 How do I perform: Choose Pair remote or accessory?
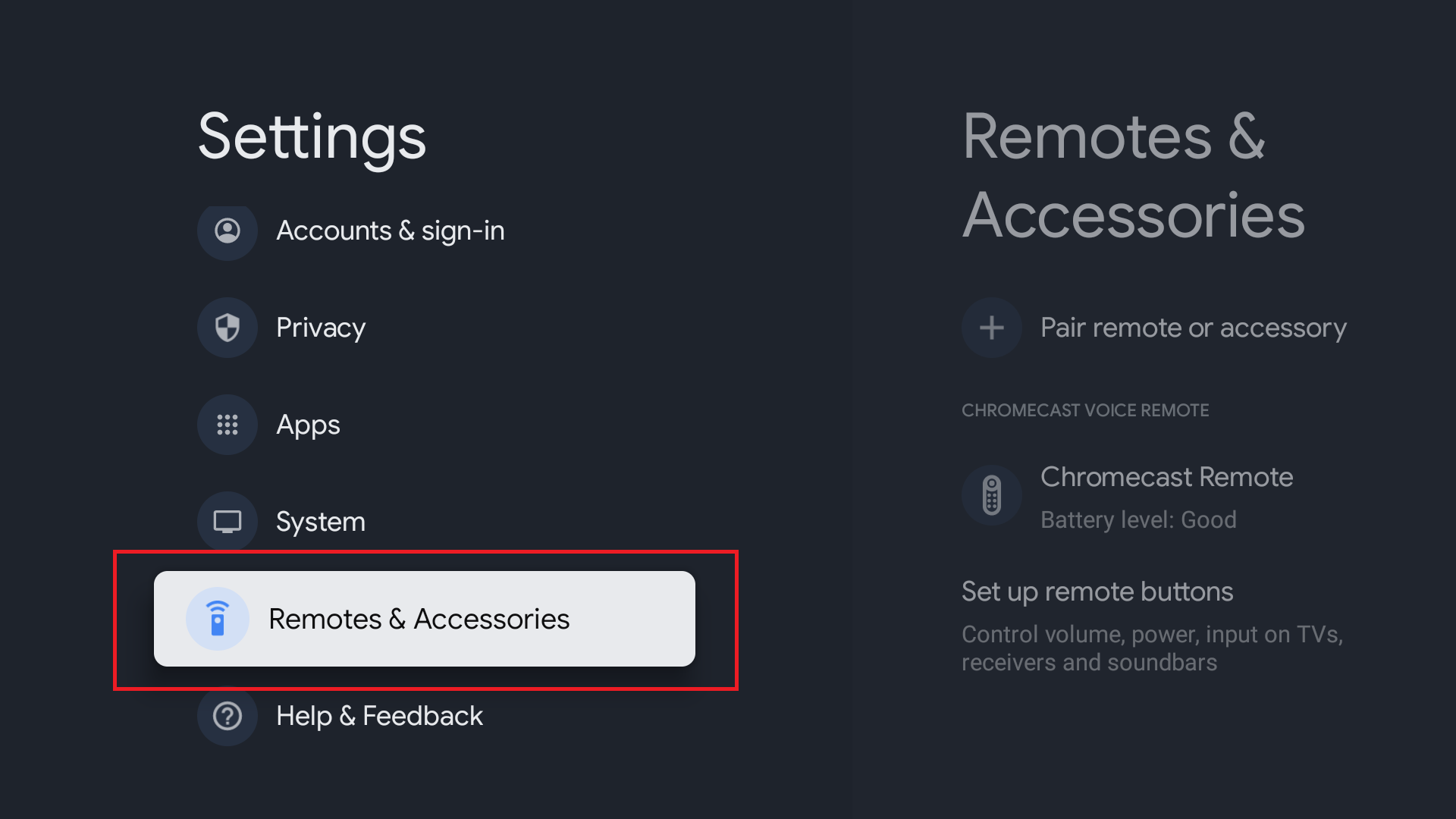(1193, 328)
